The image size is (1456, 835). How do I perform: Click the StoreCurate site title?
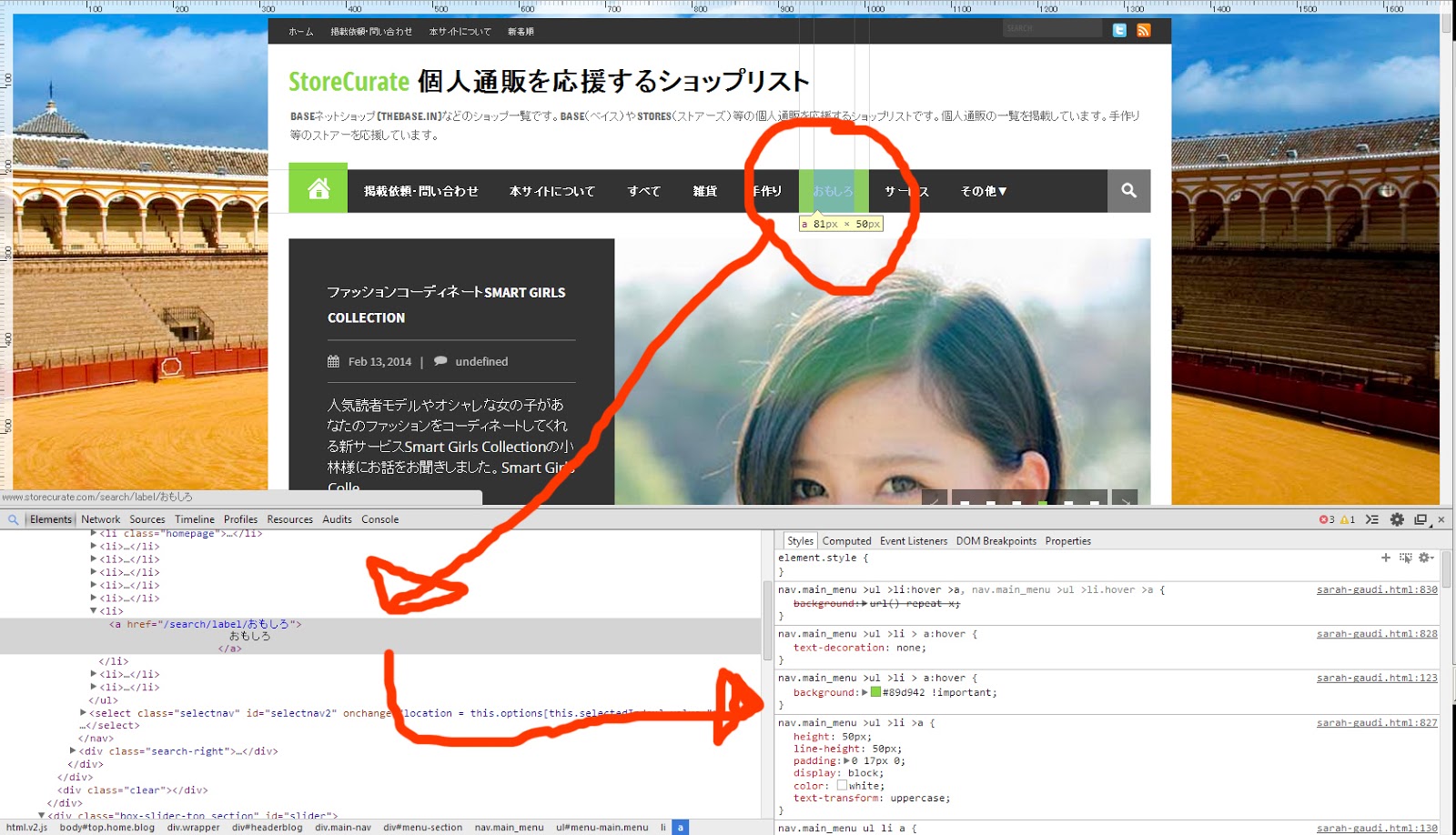[349, 82]
